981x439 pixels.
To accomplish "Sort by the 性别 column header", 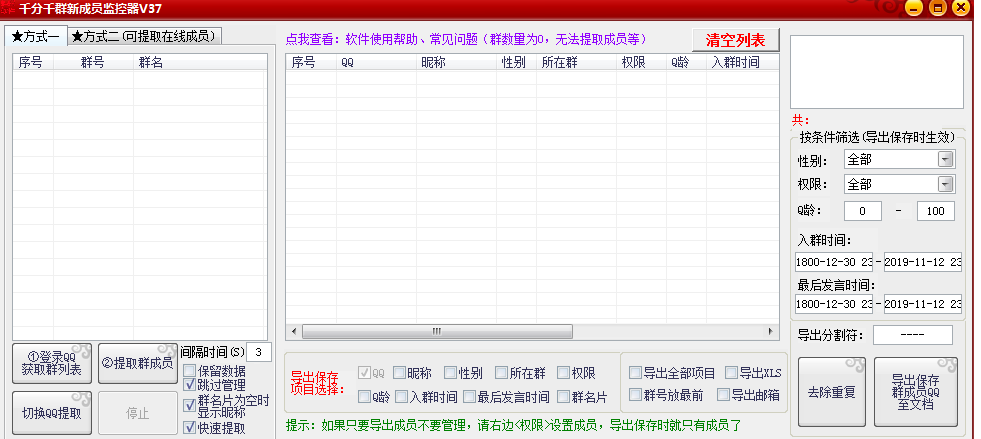I will tap(516, 62).
